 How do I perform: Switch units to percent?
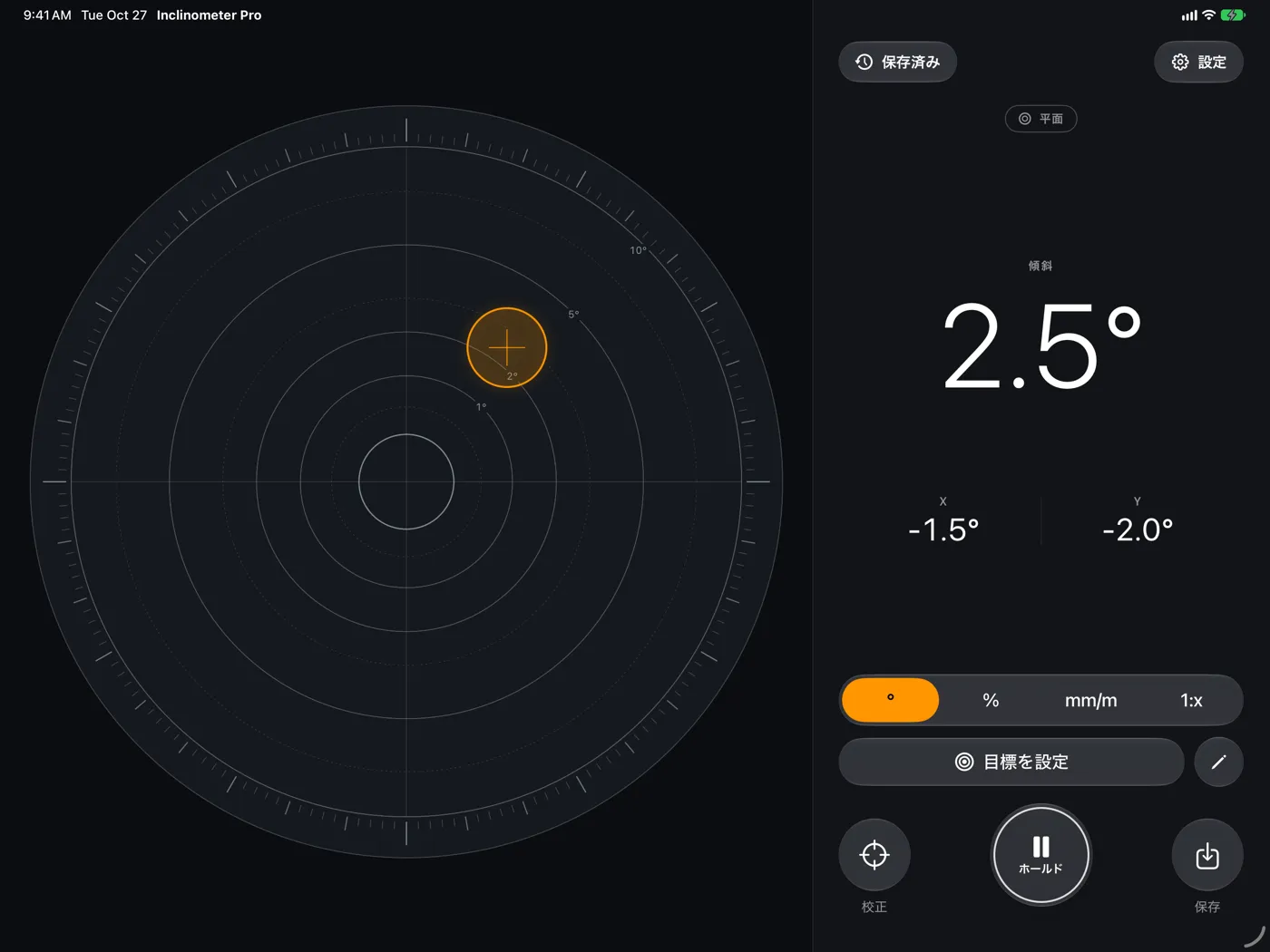point(991,700)
